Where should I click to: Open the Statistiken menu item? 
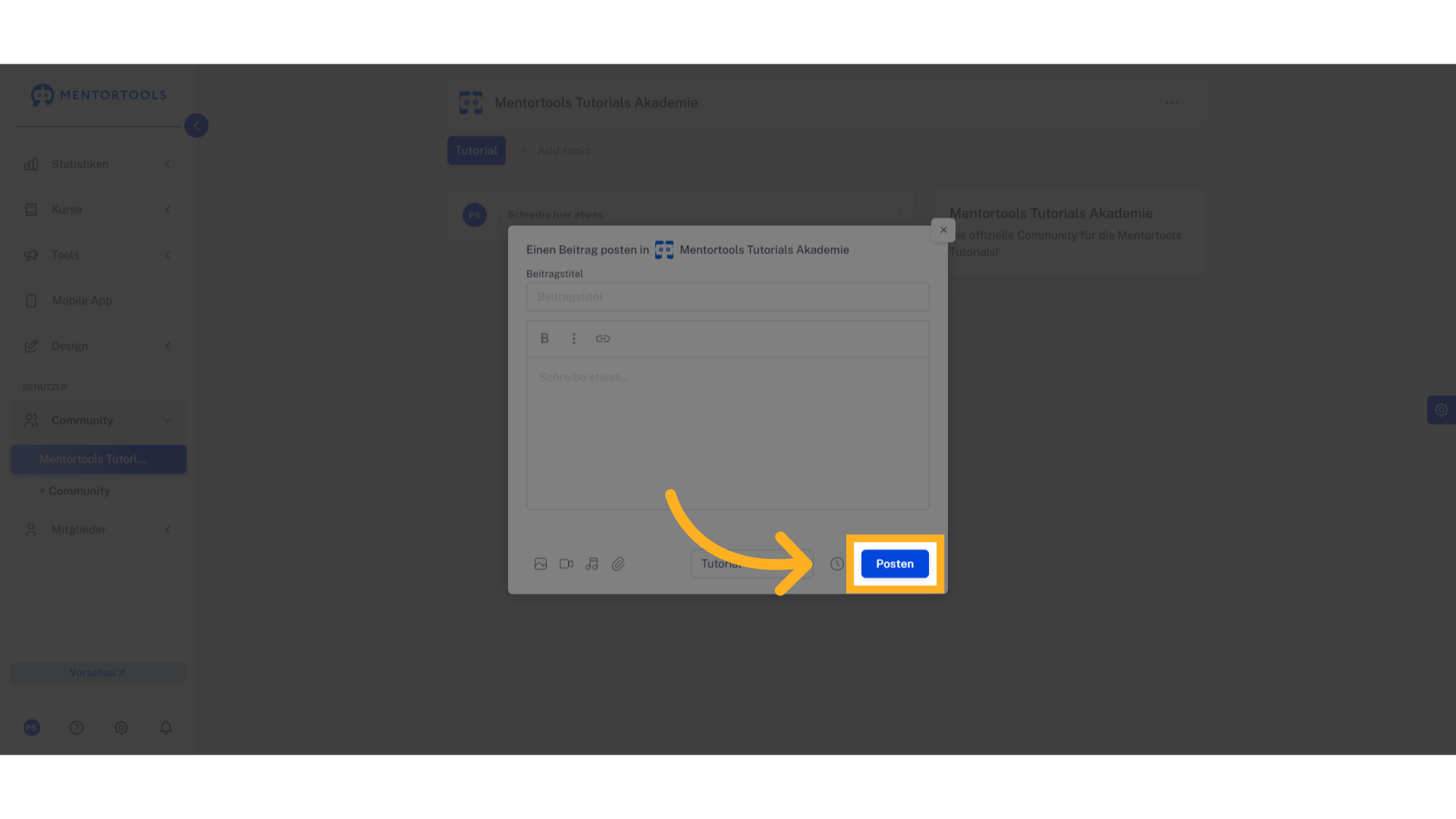[x=99, y=165]
